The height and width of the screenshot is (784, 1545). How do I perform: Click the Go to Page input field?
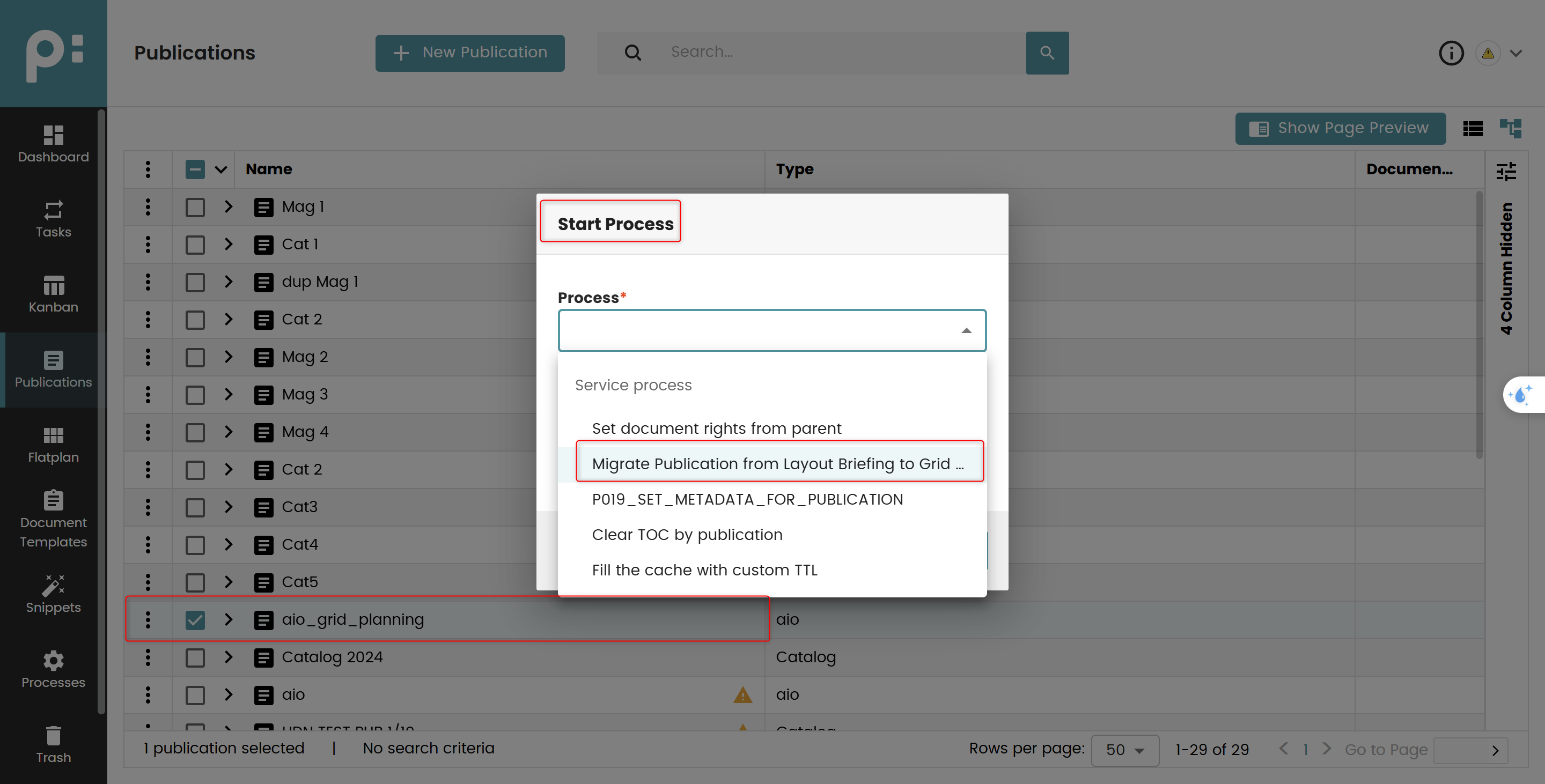[1459, 750]
